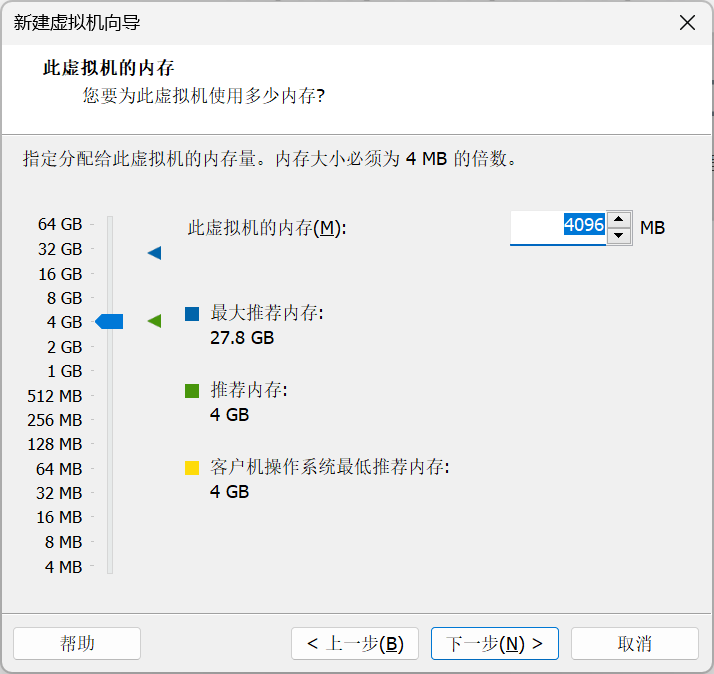Select the 2 GB mark on the scale
714x674 pixels.
(x=64, y=347)
